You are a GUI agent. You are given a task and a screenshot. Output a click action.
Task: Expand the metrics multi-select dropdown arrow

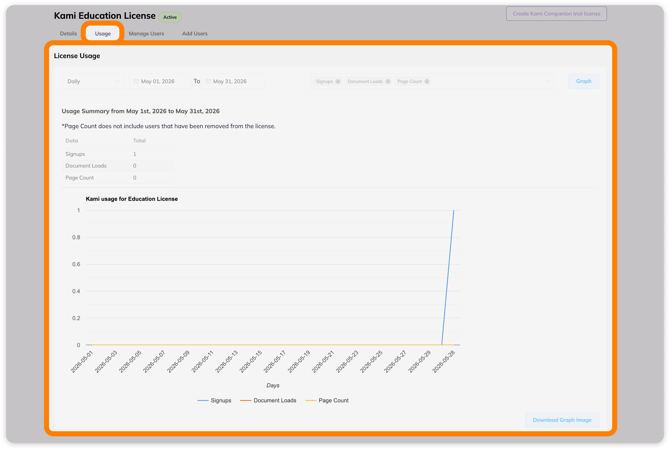tap(547, 81)
